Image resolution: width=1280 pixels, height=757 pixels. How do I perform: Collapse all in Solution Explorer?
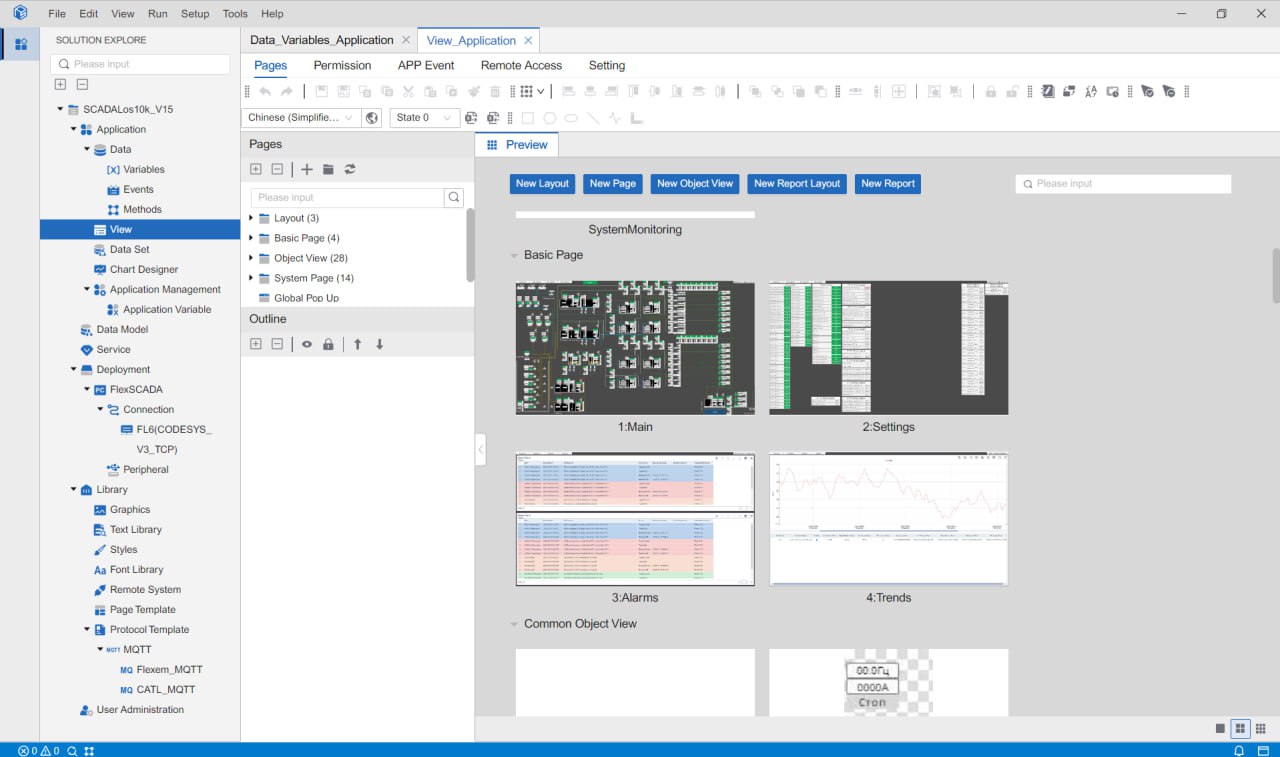82,85
